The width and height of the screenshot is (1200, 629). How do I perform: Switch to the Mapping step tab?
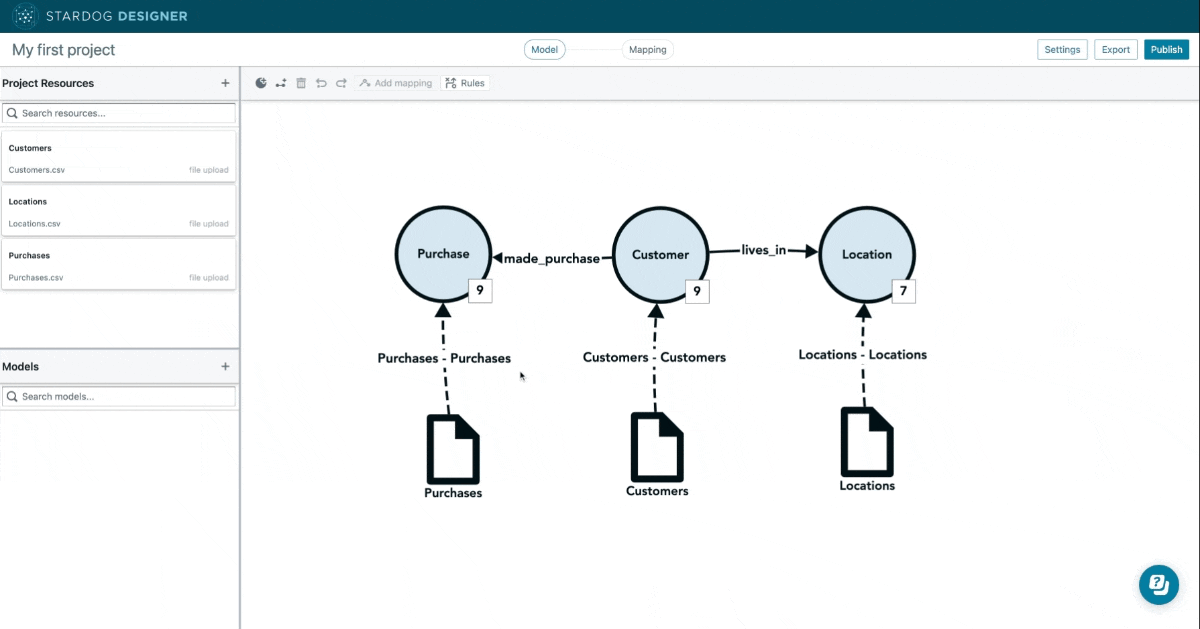coord(647,50)
